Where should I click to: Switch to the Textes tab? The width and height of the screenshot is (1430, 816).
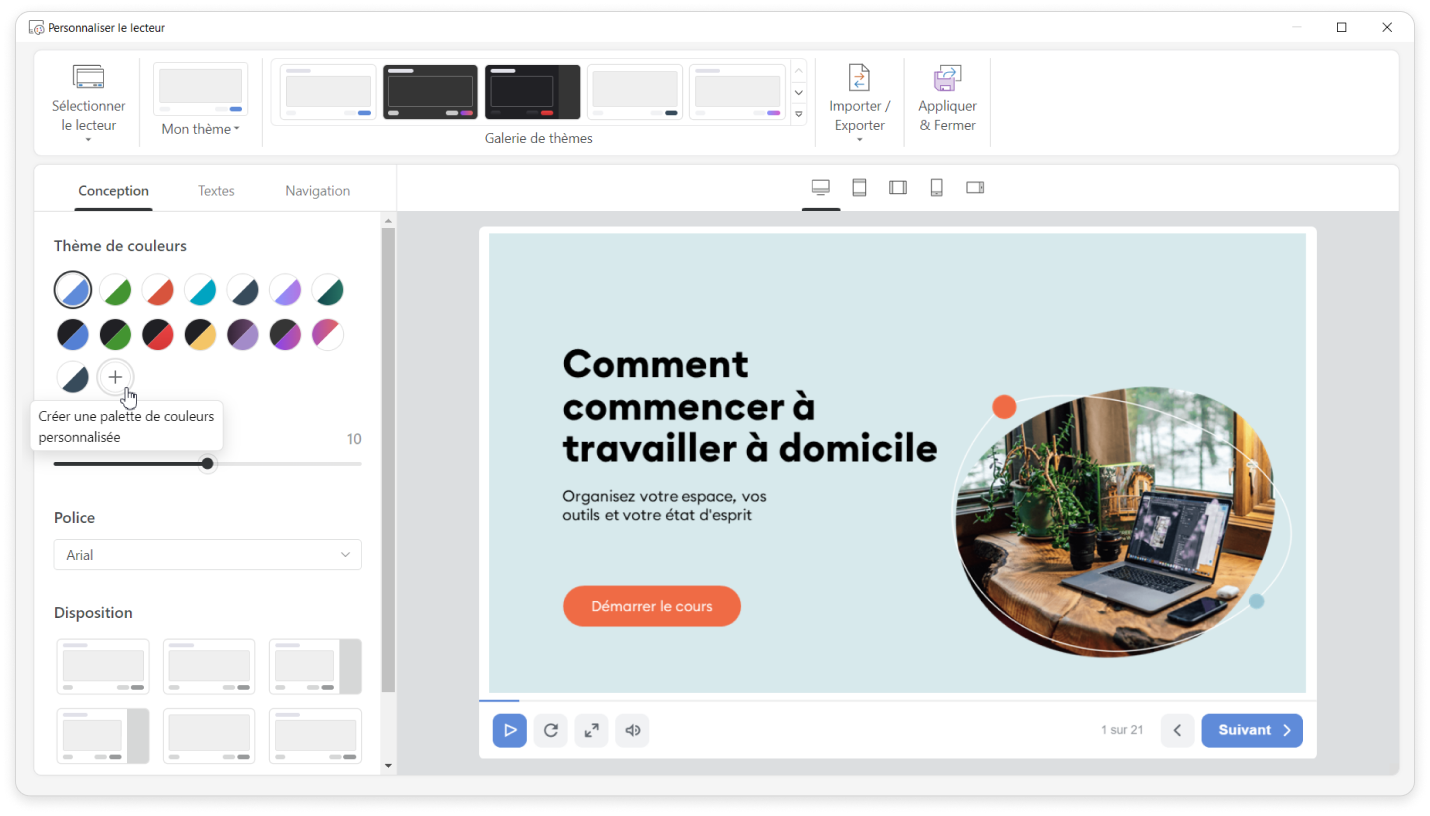click(216, 191)
